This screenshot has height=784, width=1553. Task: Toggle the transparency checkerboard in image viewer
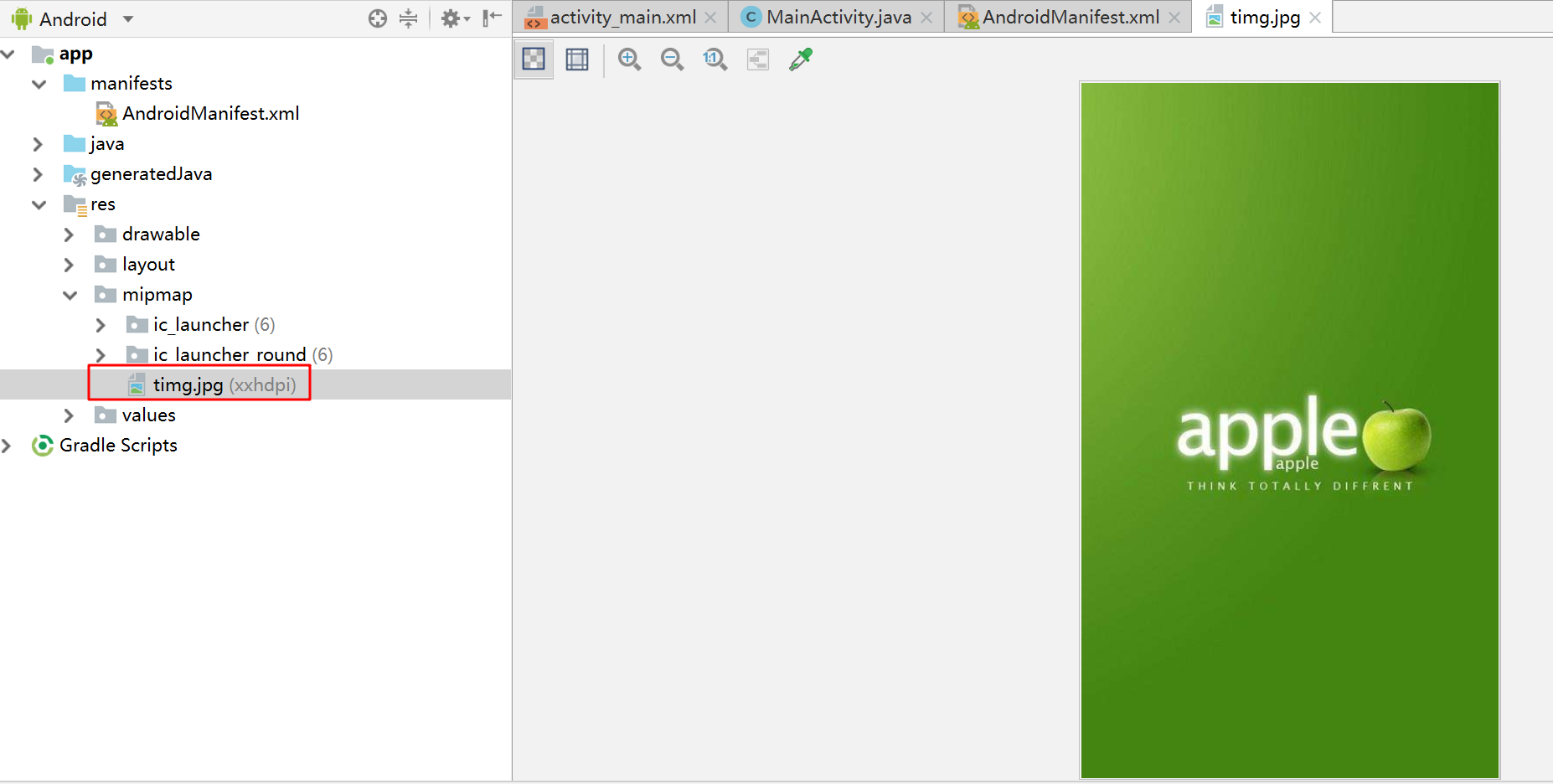pyautogui.click(x=534, y=59)
